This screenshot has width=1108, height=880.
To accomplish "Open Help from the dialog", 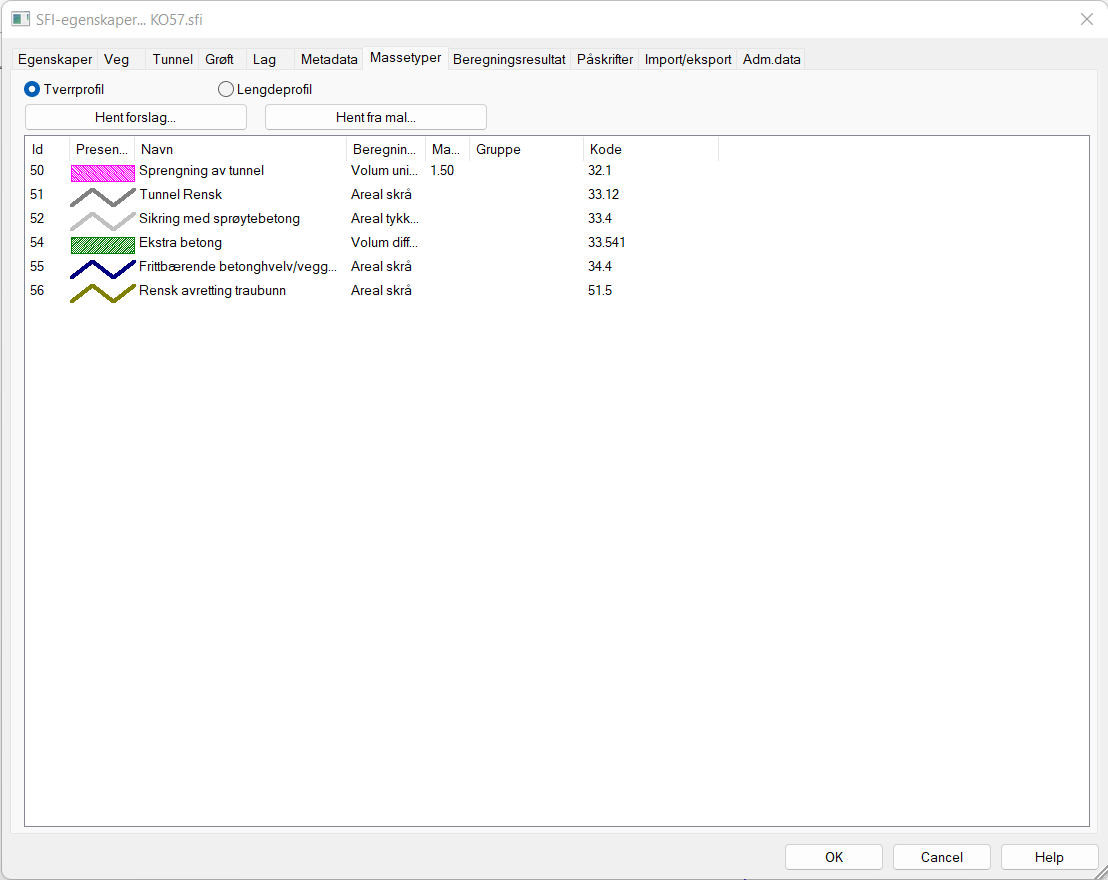I will point(1049,857).
